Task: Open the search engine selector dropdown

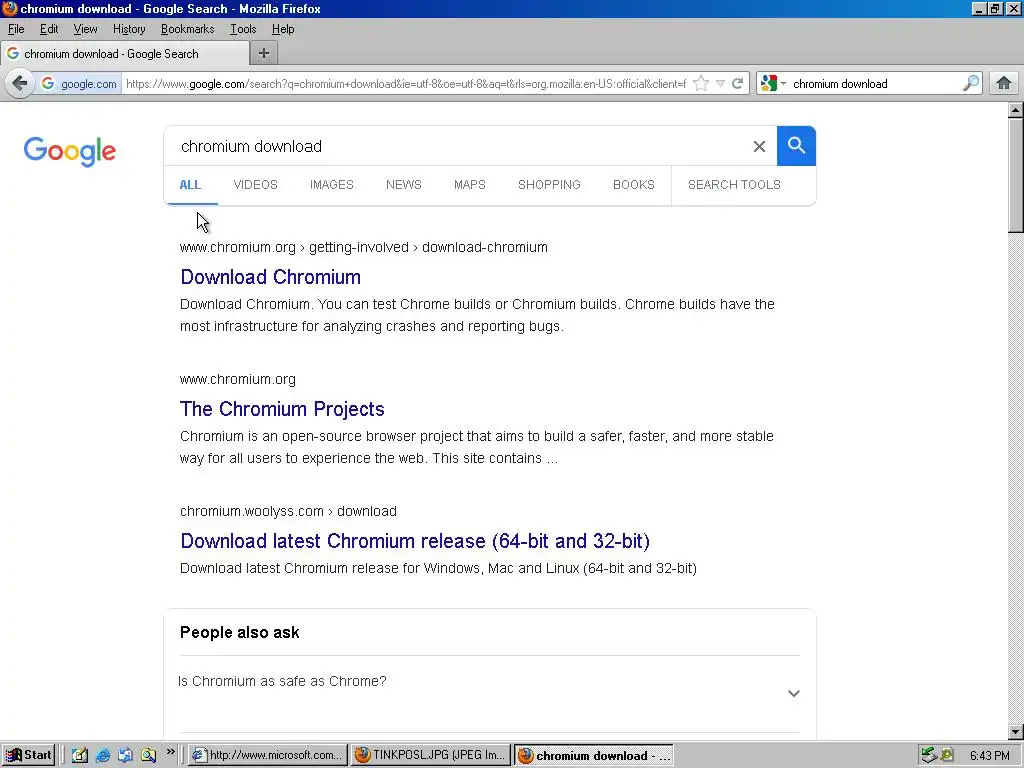Action: coord(773,84)
